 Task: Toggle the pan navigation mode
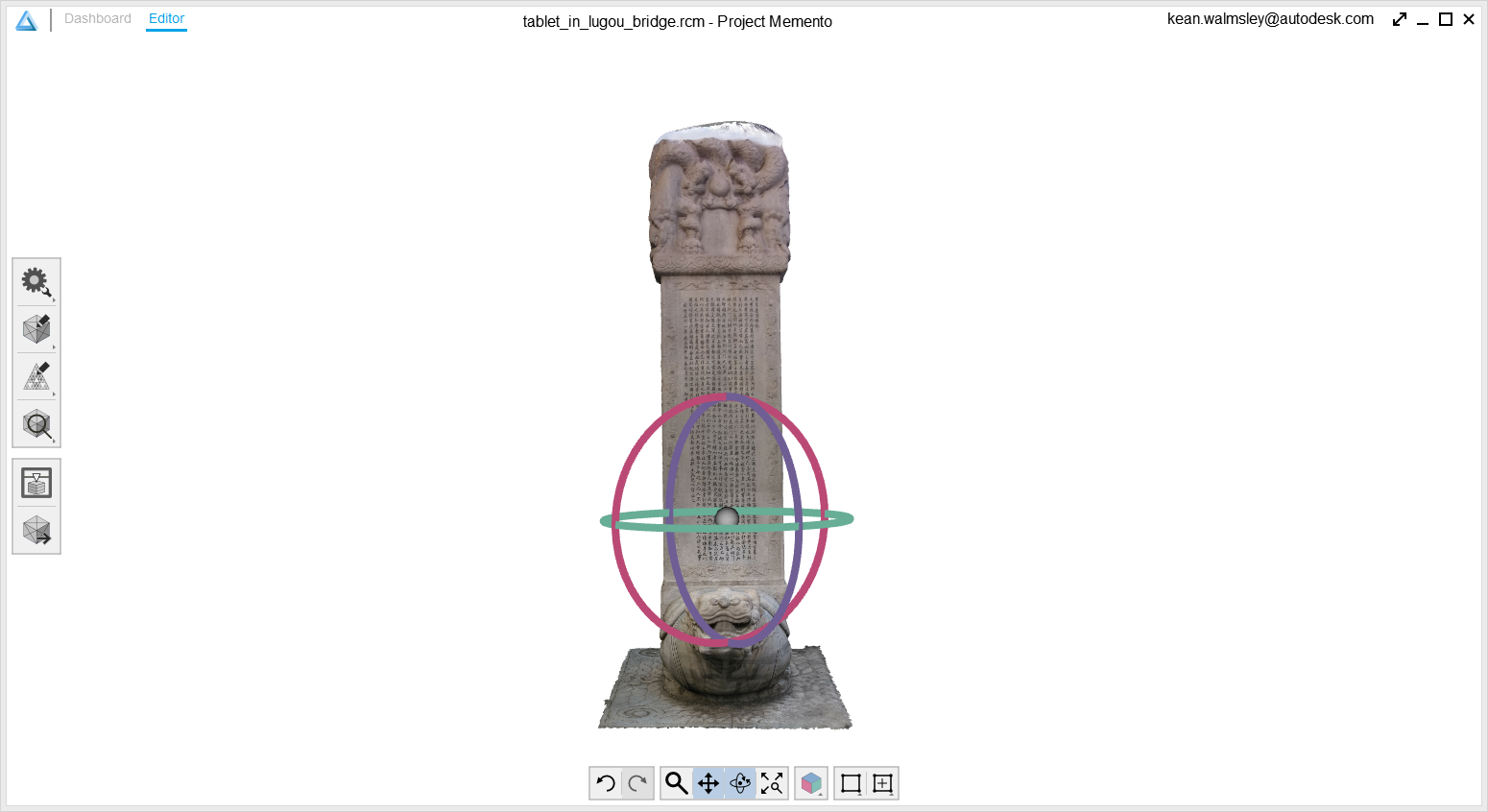pos(708,783)
